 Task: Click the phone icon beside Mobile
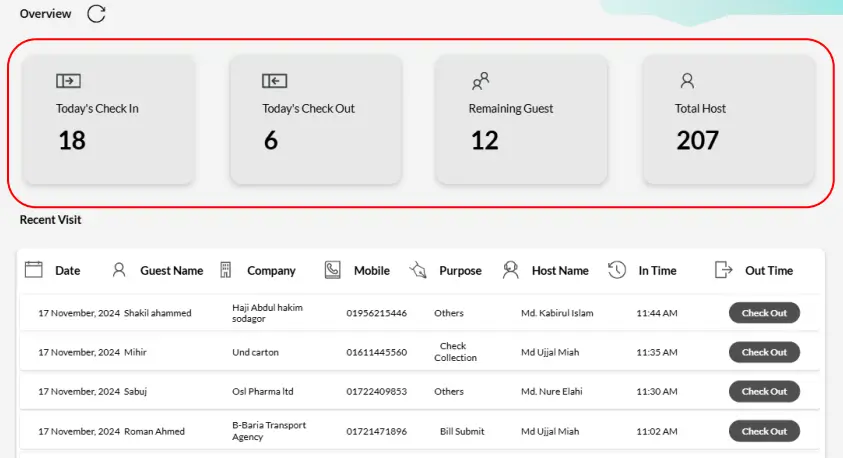click(333, 270)
